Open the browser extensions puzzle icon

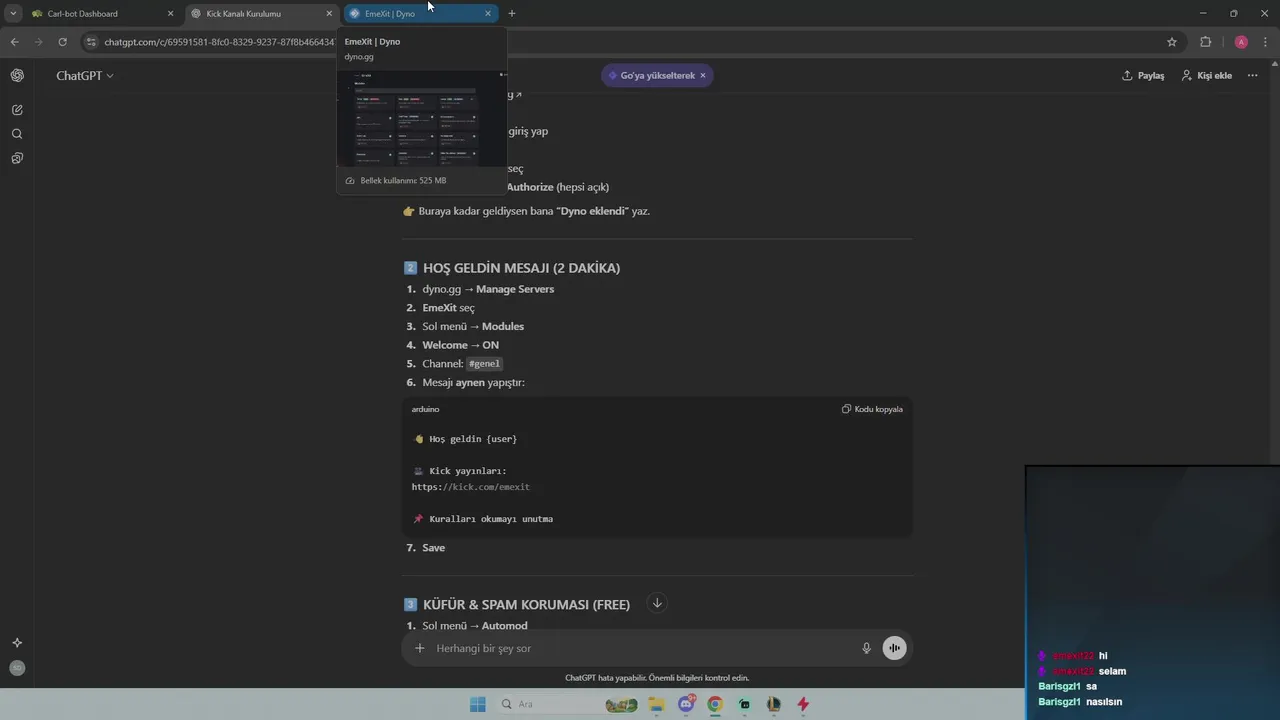pyautogui.click(x=1205, y=42)
